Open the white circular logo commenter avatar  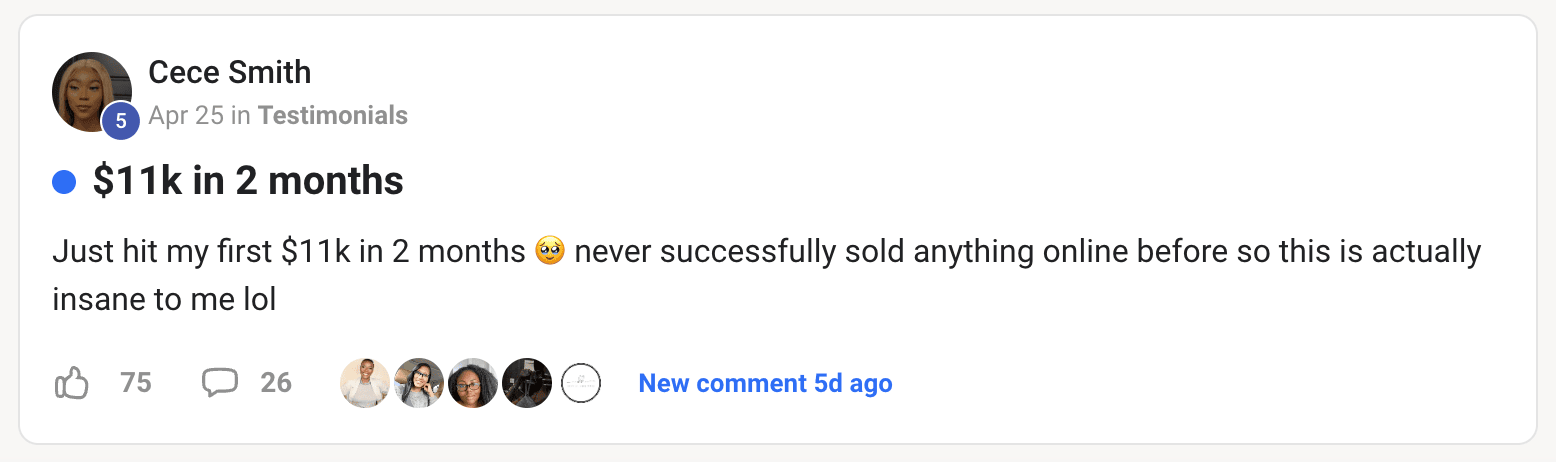[581, 383]
